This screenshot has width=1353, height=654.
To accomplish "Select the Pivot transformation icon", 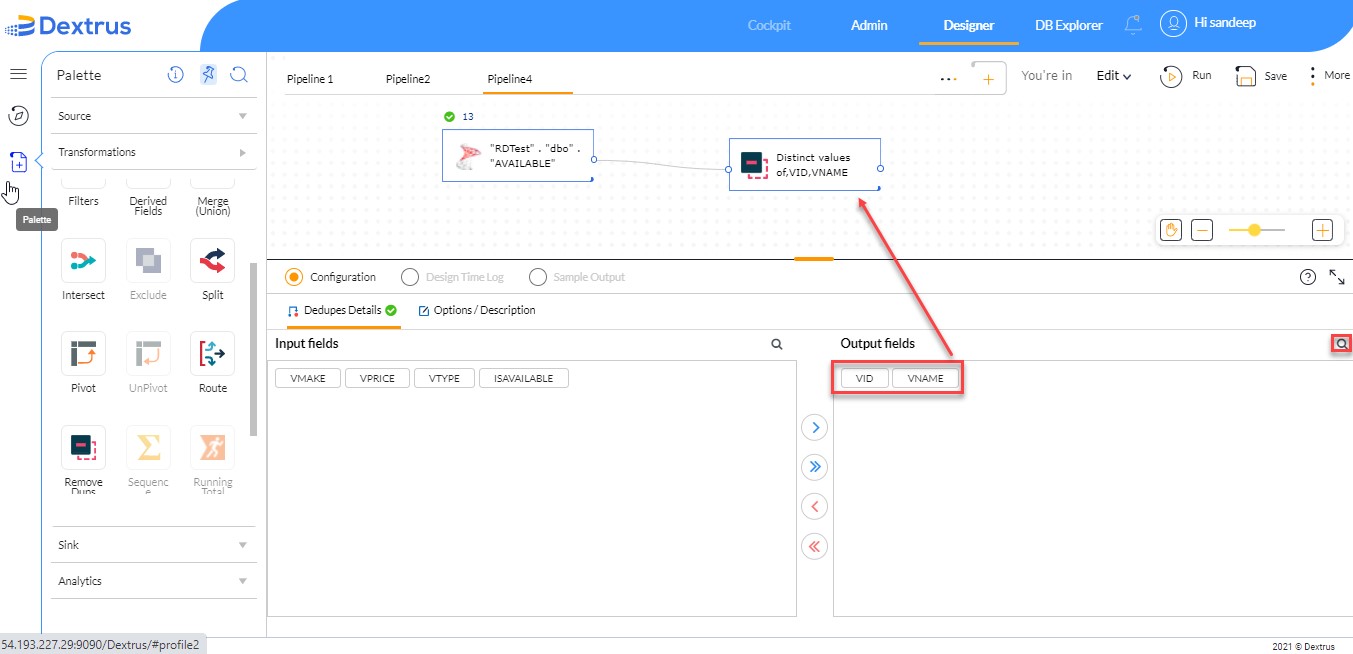I will (83, 354).
